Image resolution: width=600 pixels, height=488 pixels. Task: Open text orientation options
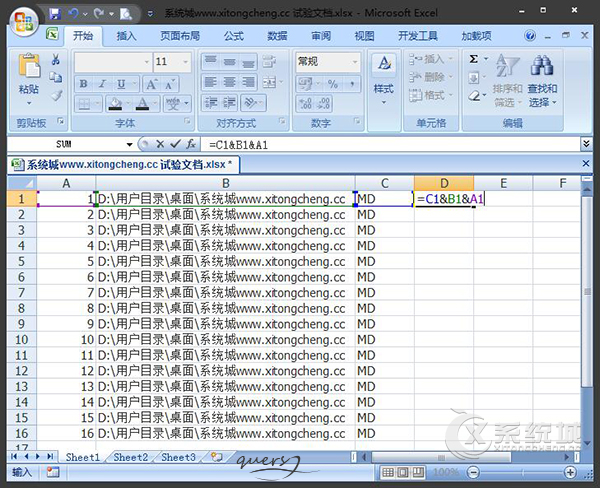pos(251,103)
